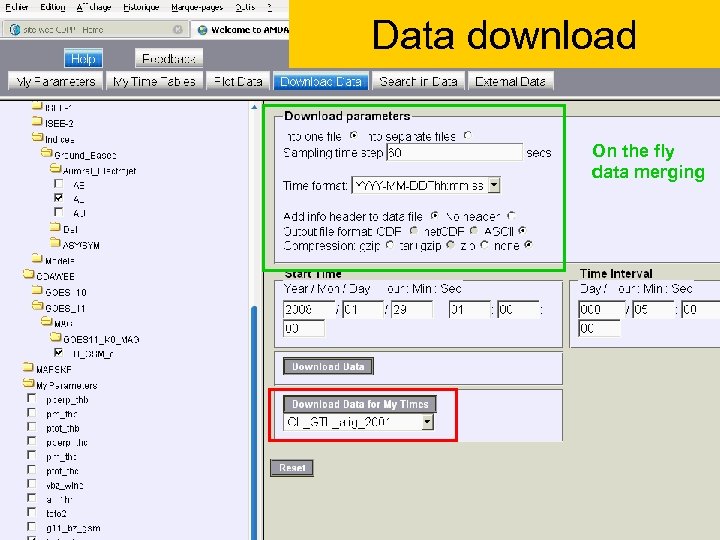Go to the Plot Data section
This screenshot has width=720, height=540.
coord(238,81)
